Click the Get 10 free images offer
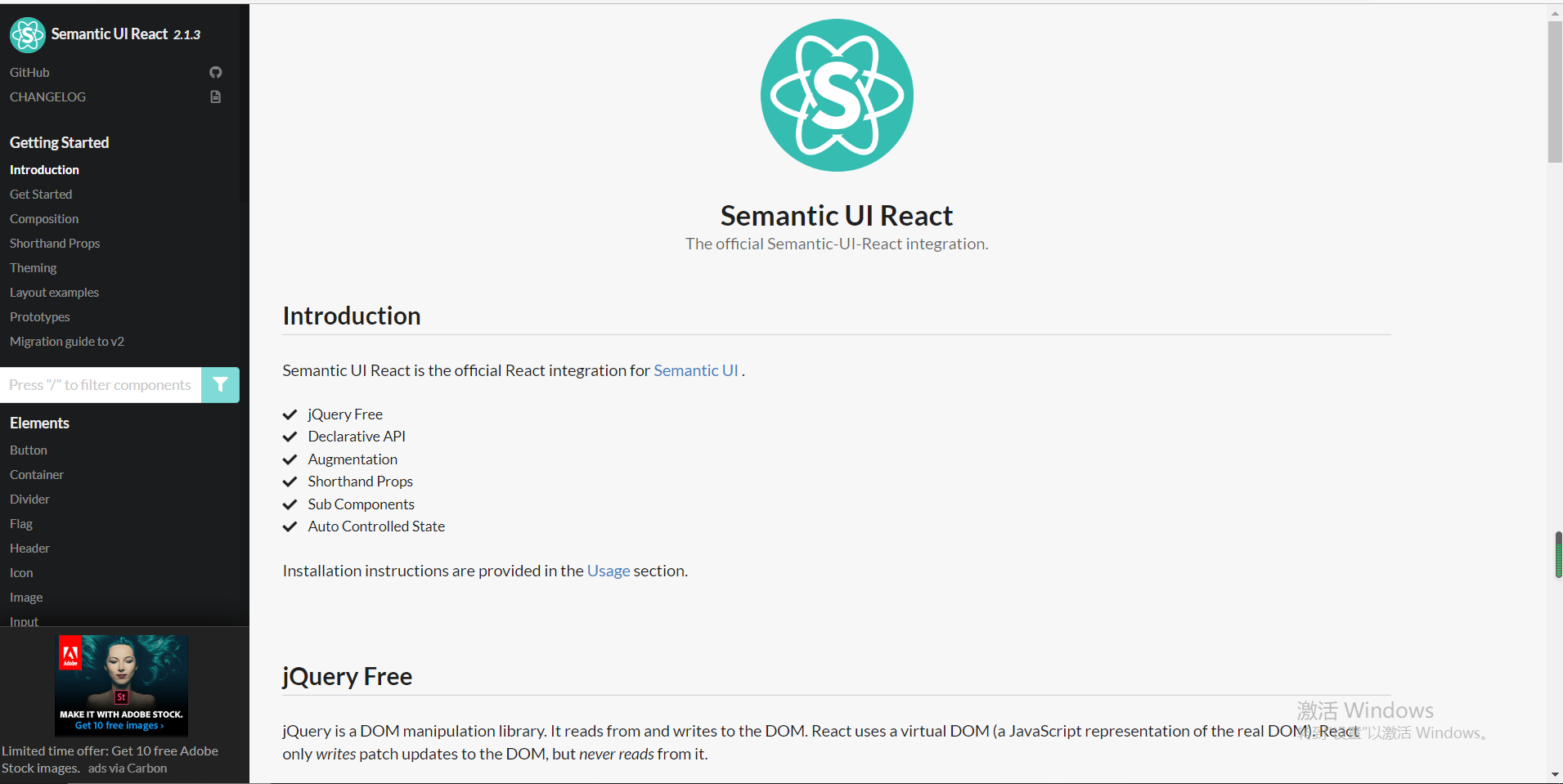 [120, 725]
